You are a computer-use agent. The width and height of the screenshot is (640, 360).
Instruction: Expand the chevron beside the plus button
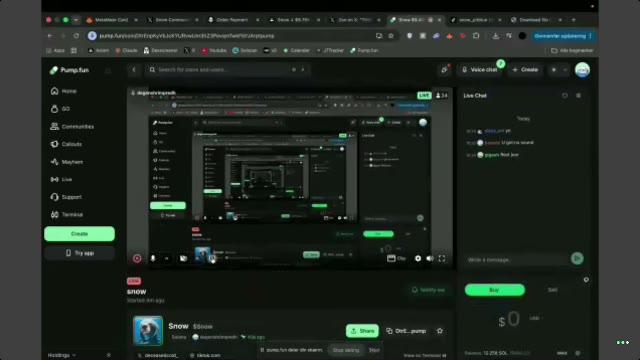point(565,70)
